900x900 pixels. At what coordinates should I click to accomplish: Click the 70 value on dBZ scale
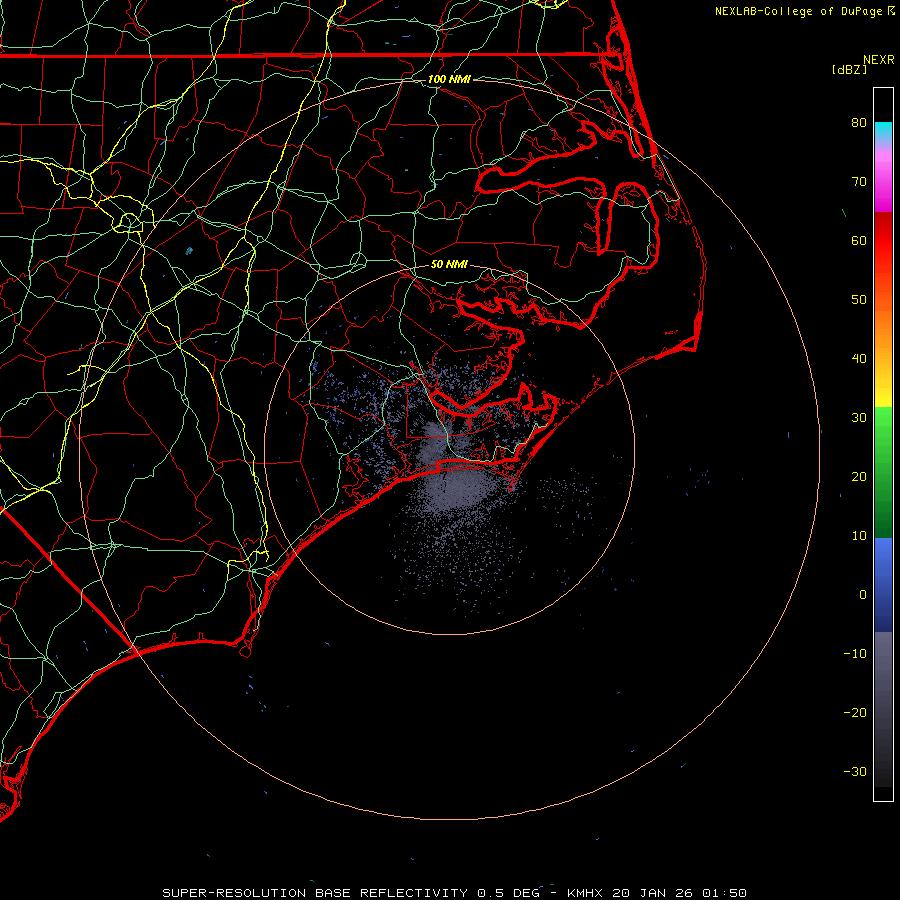[x=859, y=181]
